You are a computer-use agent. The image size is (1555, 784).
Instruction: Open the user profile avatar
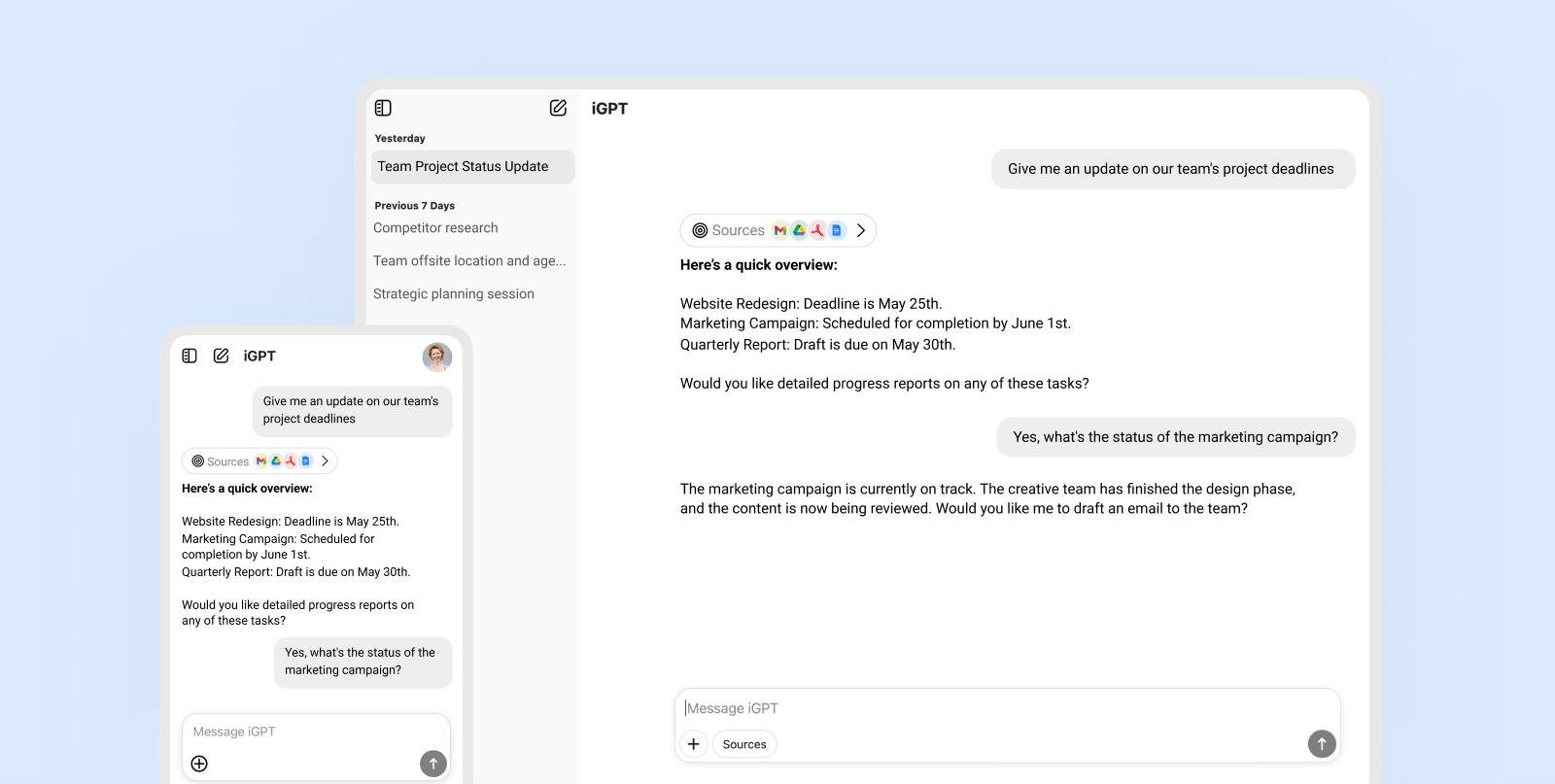tap(437, 357)
